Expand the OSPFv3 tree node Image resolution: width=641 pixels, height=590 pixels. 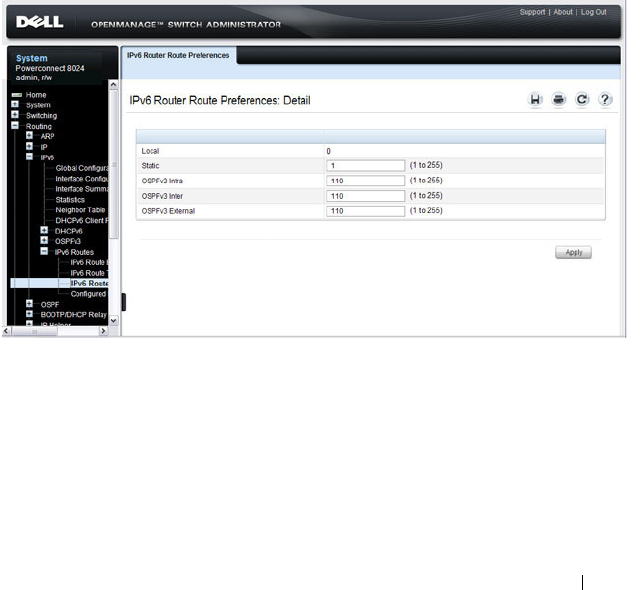coord(44,240)
